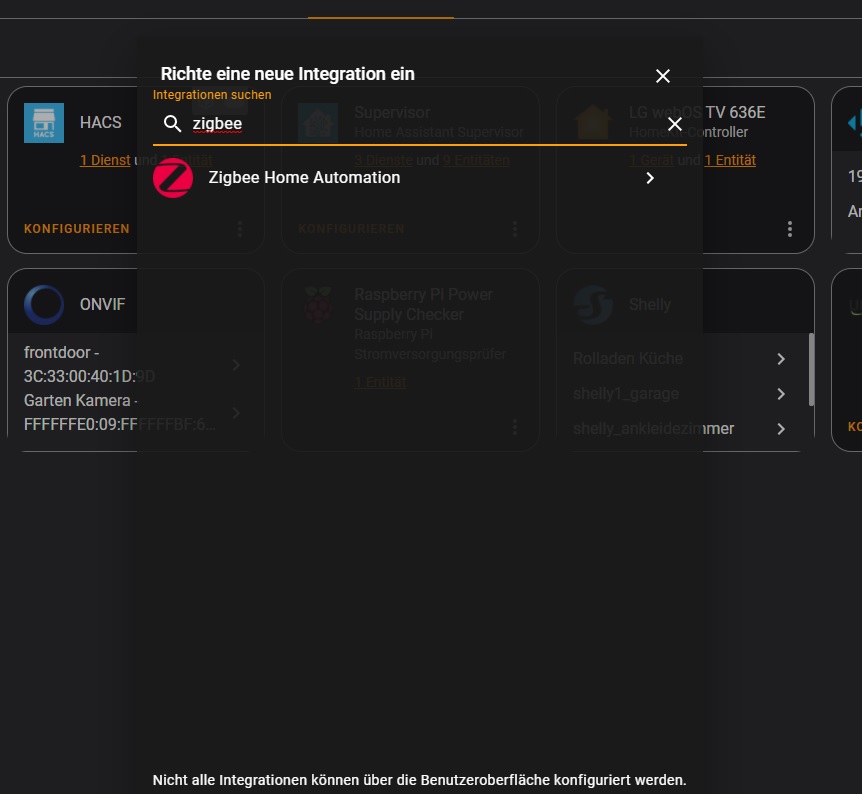This screenshot has width=862, height=794.
Task: Click the Supervisor integration icon
Action: tap(318, 122)
